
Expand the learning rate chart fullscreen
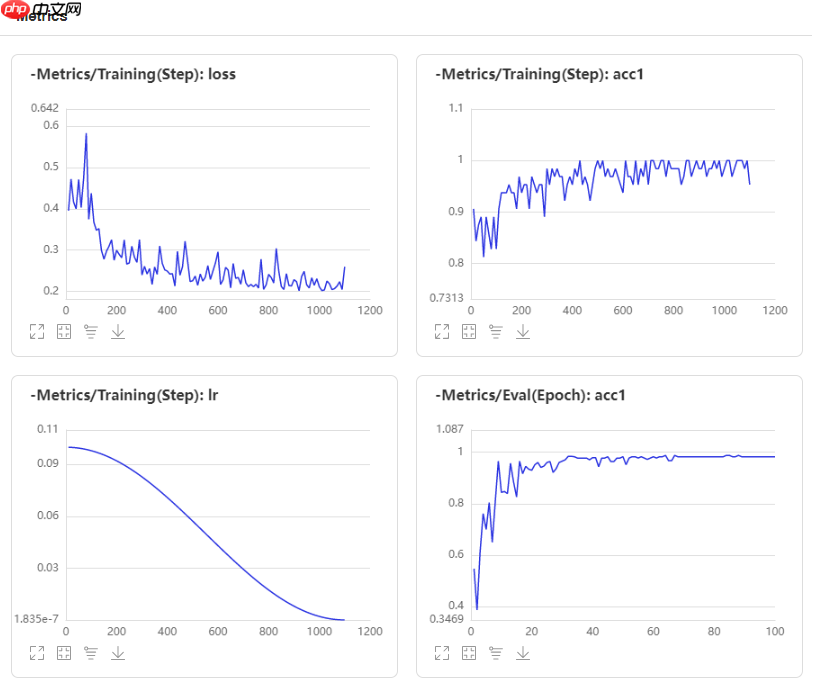(x=37, y=653)
